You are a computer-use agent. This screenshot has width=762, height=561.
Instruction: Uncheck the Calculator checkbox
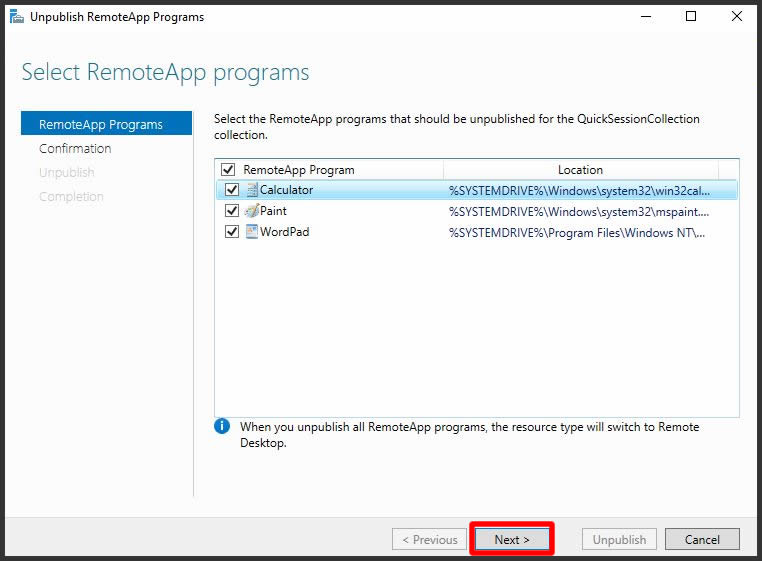pos(232,190)
